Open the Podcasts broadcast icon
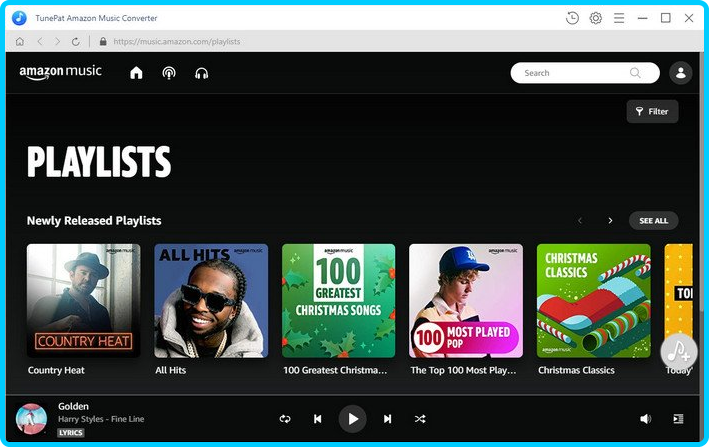This screenshot has width=709, height=447. [169, 73]
